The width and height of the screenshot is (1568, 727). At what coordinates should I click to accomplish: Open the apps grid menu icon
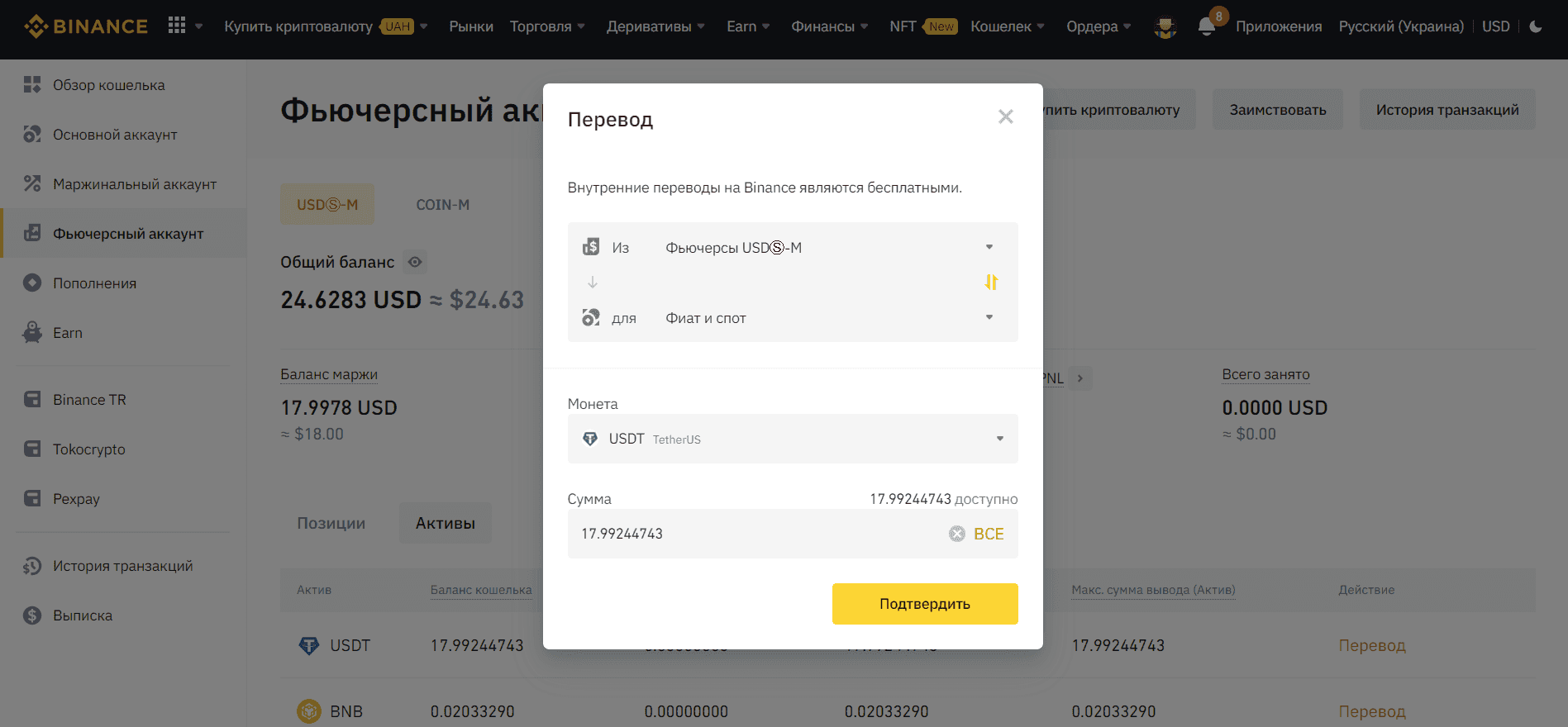pos(177,26)
